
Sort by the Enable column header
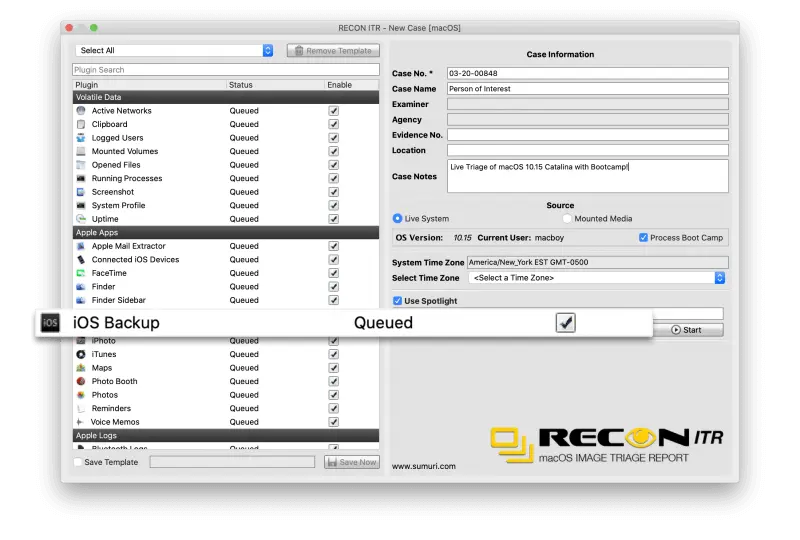[352, 85]
